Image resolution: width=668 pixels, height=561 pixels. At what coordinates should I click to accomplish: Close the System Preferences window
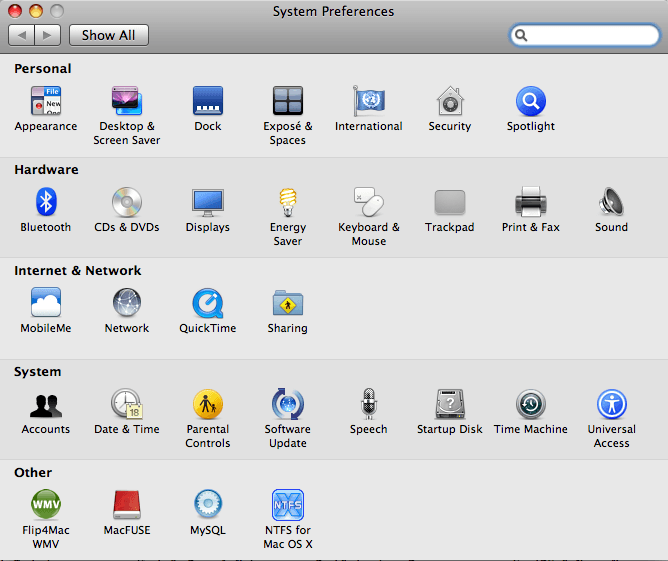click(15, 11)
